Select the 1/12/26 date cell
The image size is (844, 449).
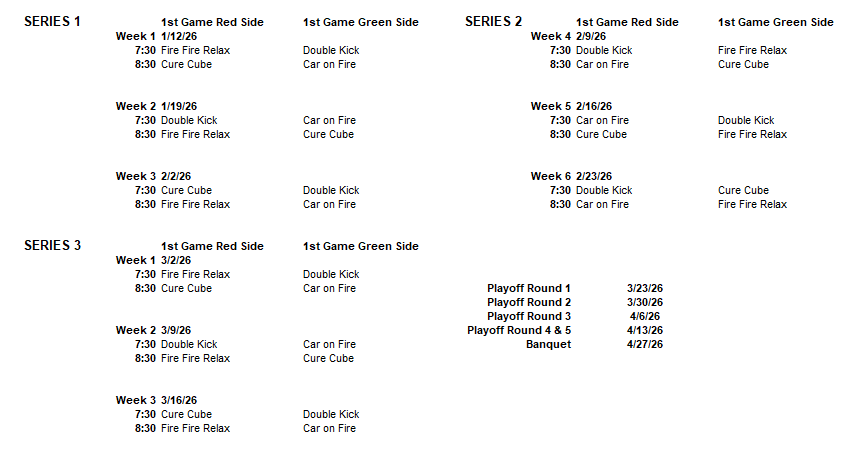point(179,36)
